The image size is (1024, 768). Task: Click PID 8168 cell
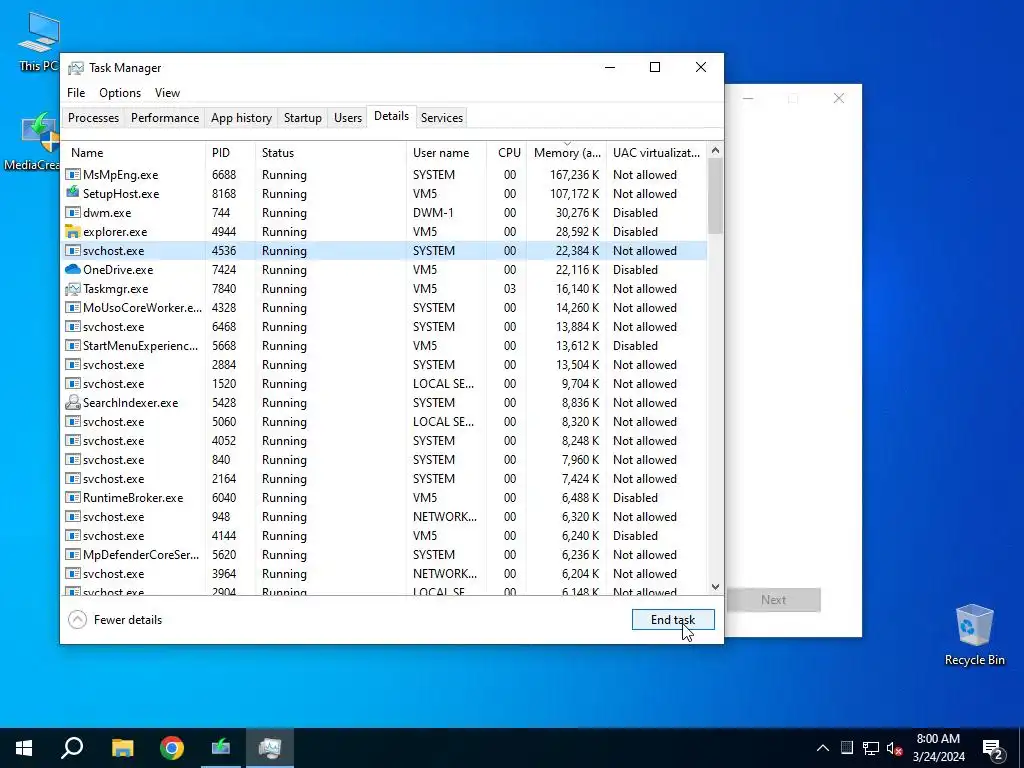(224, 194)
